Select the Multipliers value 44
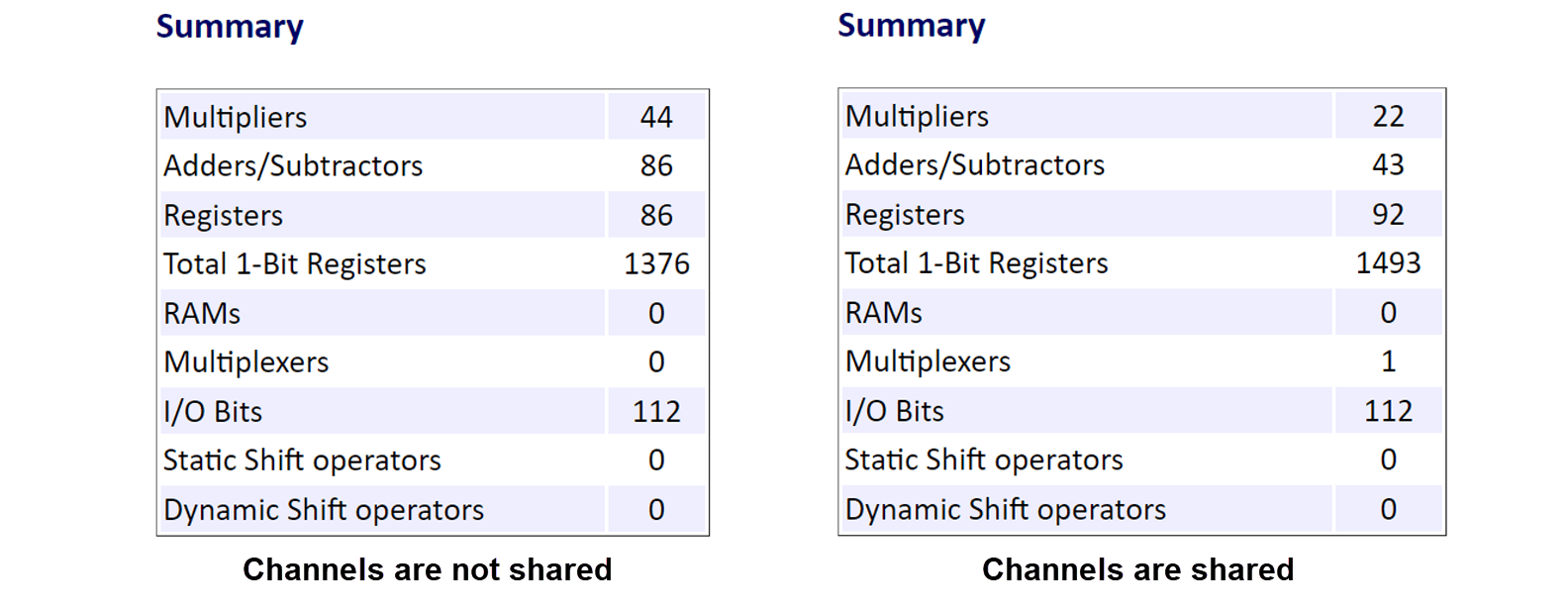The height and width of the screenshot is (612, 1568). tap(655, 117)
